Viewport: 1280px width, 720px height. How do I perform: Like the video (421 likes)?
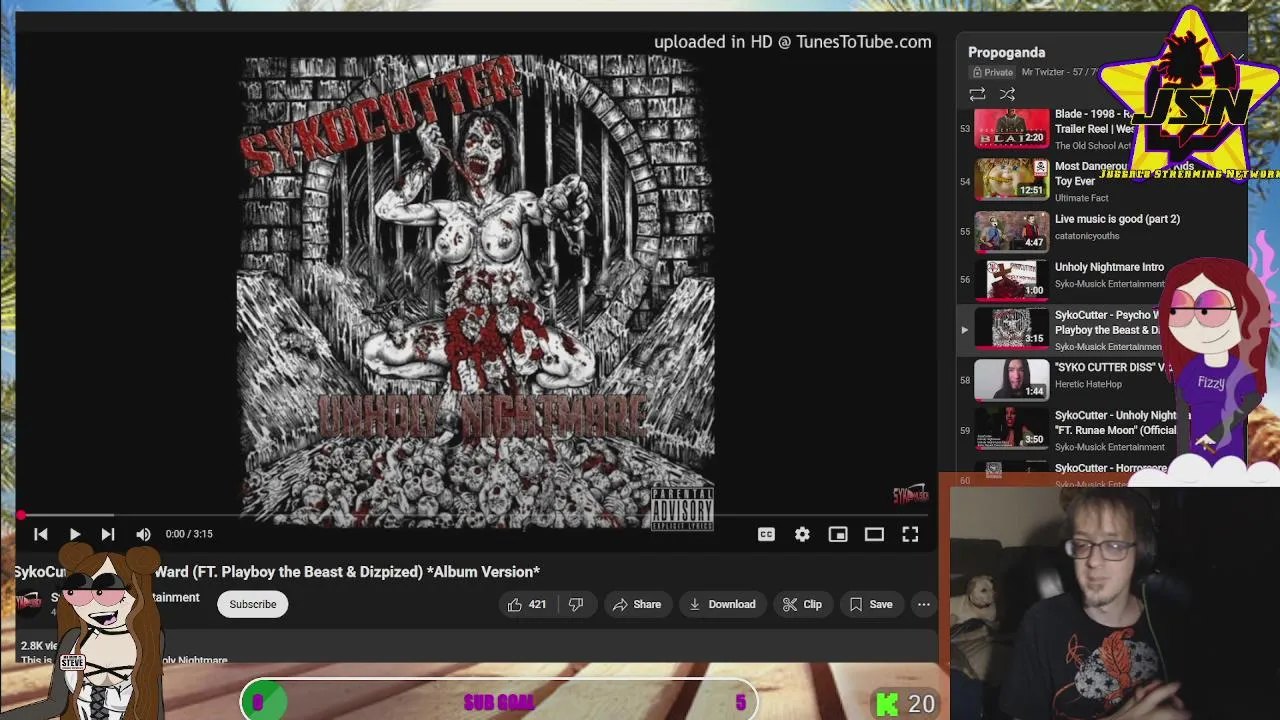[527, 604]
